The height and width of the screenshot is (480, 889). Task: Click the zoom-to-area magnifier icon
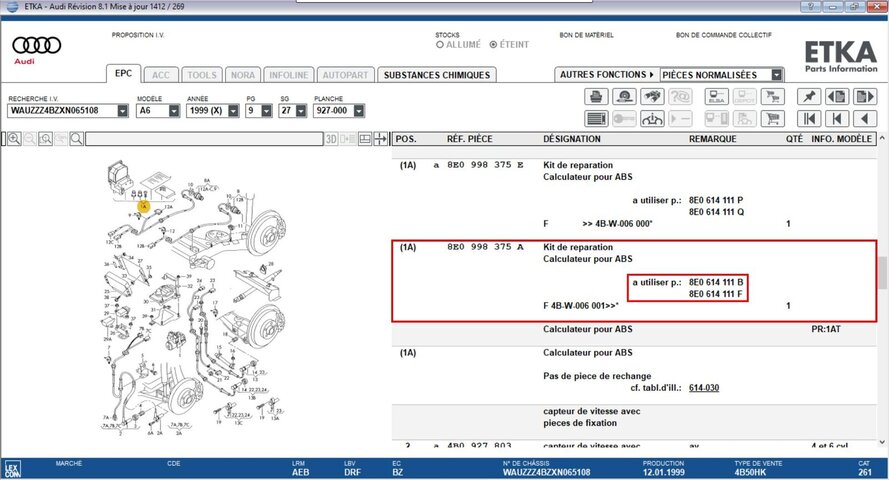[46, 139]
